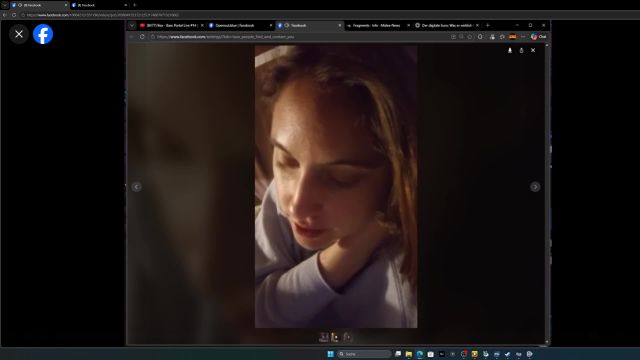This screenshot has width=640, height=360.
Task: Go to the previous photo with left arrow
Action: pos(137,187)
